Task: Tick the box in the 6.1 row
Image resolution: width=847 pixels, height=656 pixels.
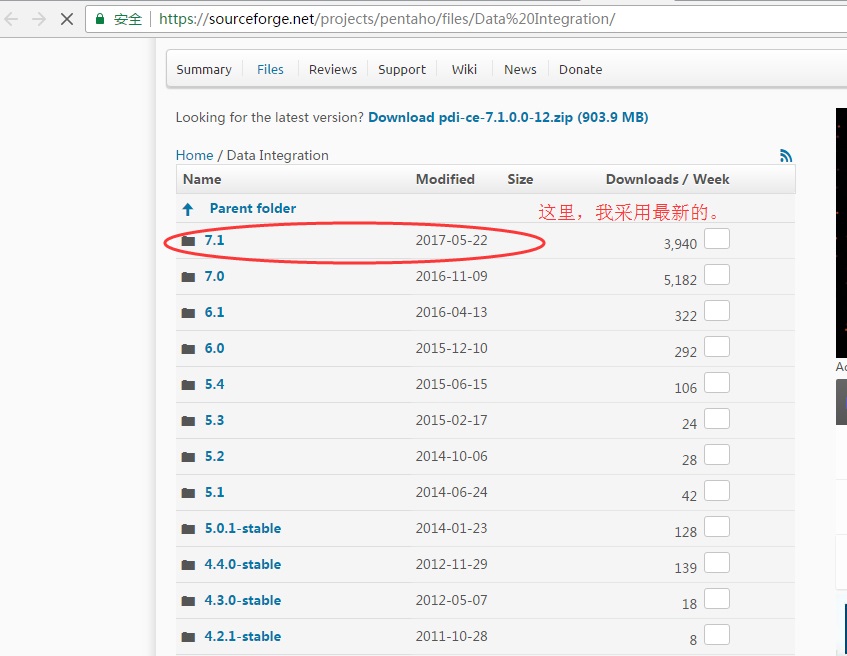Action: pos(717,310)
